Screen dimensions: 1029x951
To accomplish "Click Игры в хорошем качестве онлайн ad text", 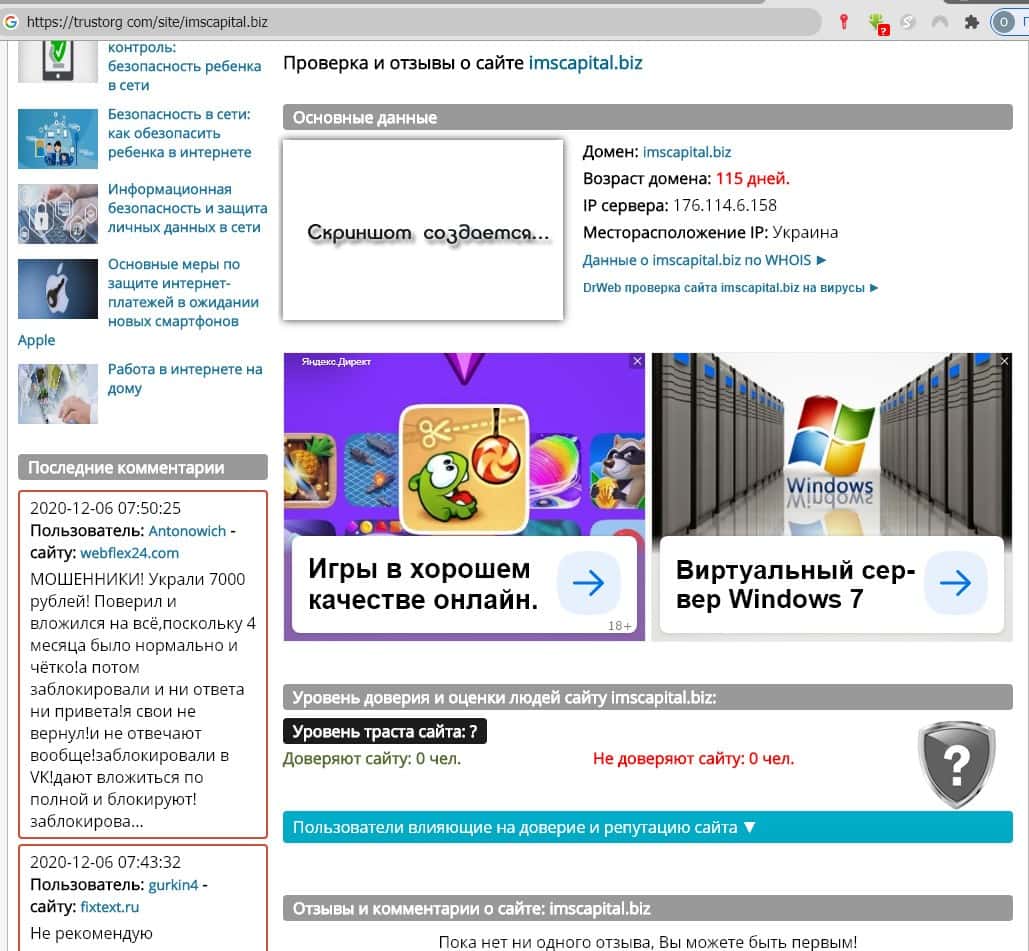I will point(423,584).
